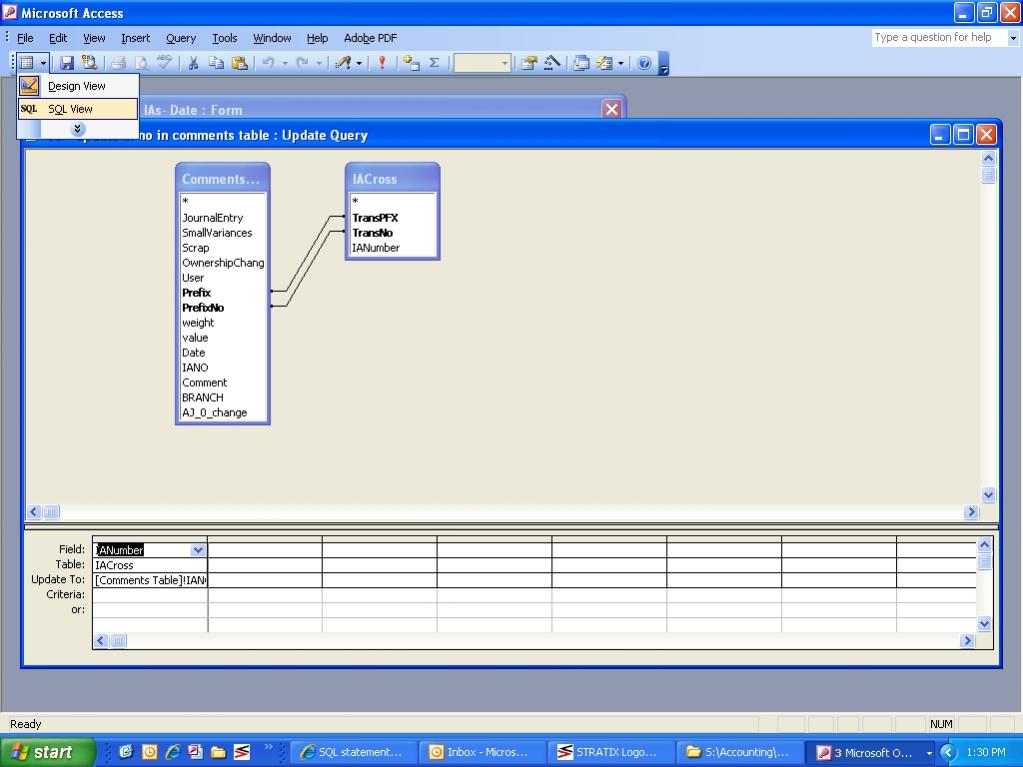The width and height of the screenshot is (1023, 767).
Task: Click the Microsoft Access Help icon
Action: tap(644, 63)
